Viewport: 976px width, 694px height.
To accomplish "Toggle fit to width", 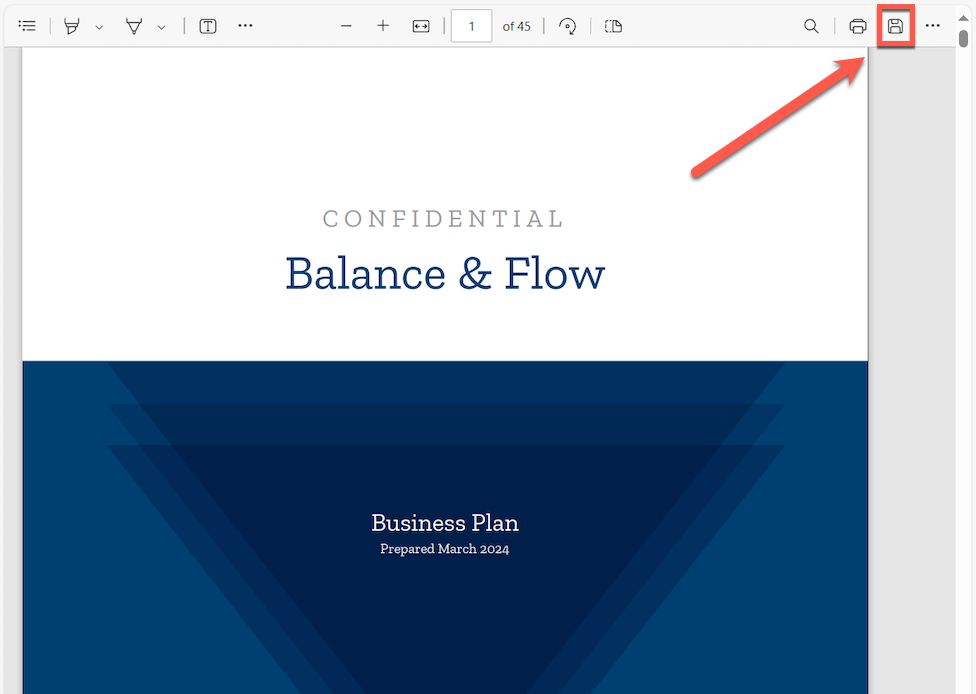I will pos(421,26).
